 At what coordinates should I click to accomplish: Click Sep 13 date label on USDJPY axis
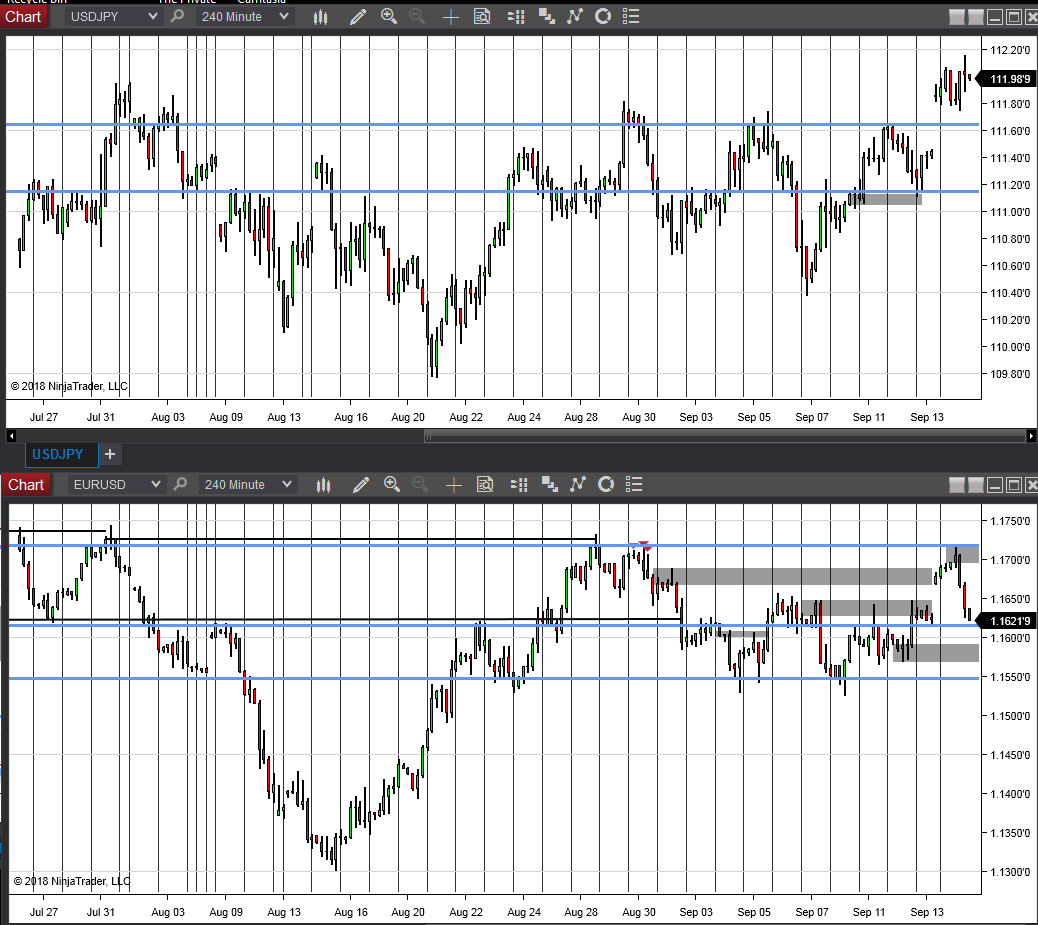pyautogui.click(x=927, y=417)
